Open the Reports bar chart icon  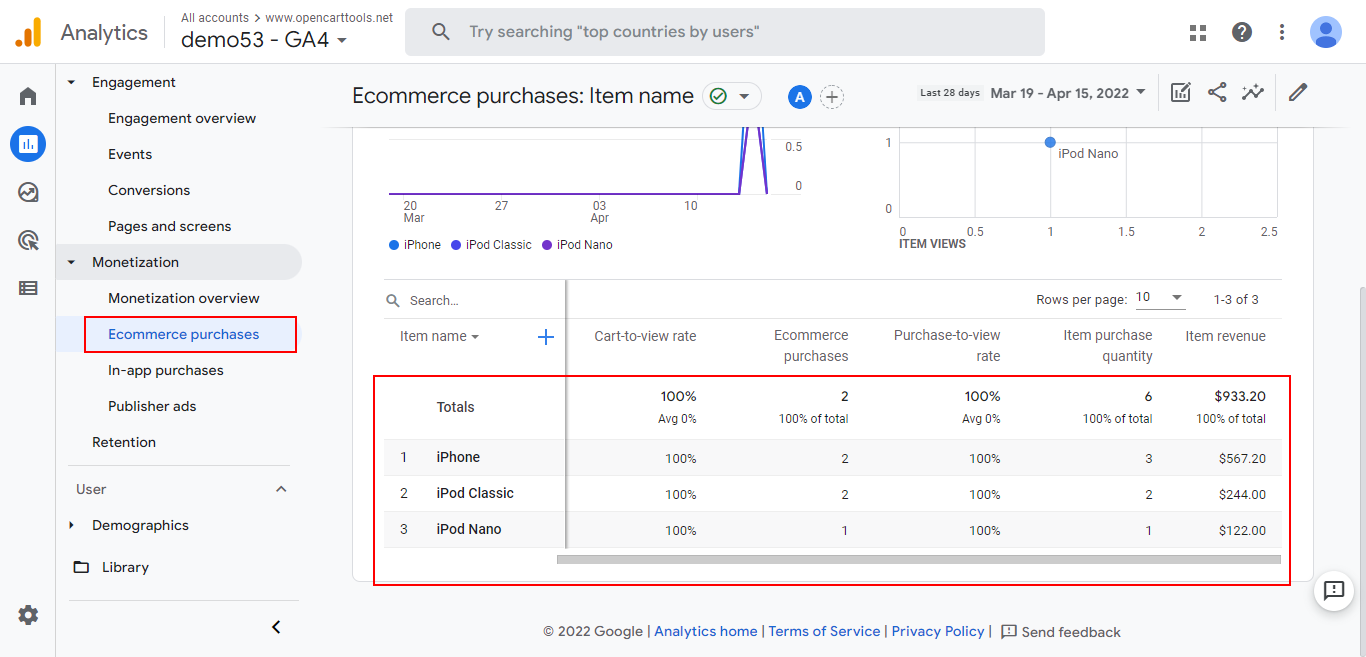[x=28, y=144]
